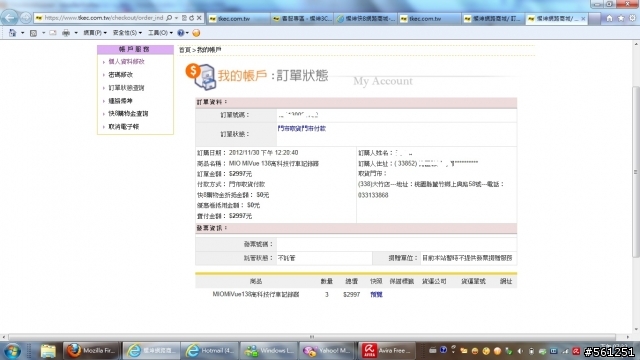
Task: Click the IE Home icon at top right
Action: point(609,18)
